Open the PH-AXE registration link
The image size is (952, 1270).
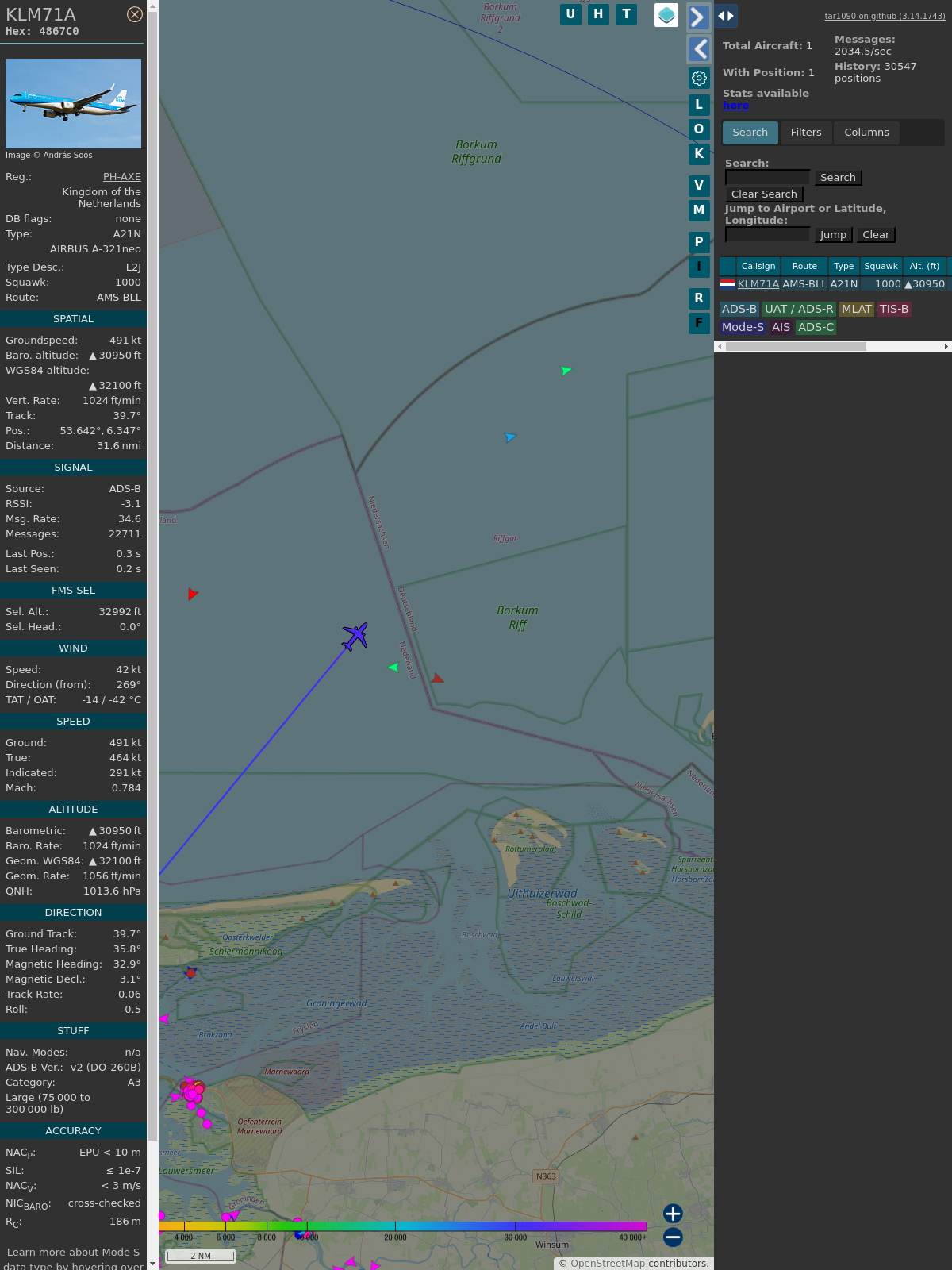pos(122,177)
